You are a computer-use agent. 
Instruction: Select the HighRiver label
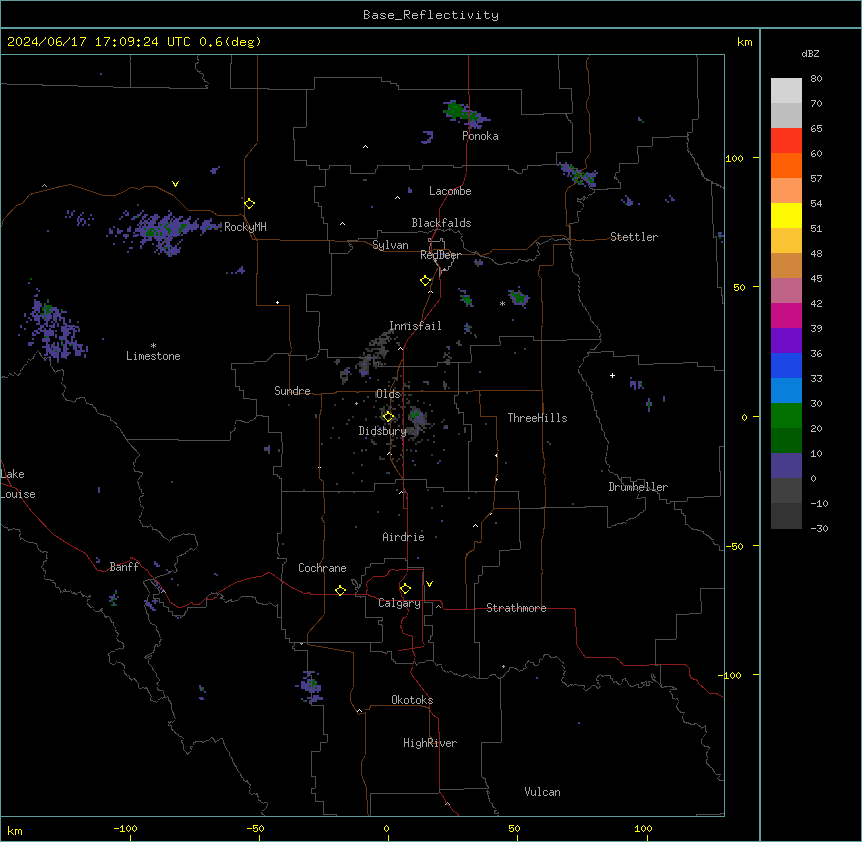[x=430, y=743]
